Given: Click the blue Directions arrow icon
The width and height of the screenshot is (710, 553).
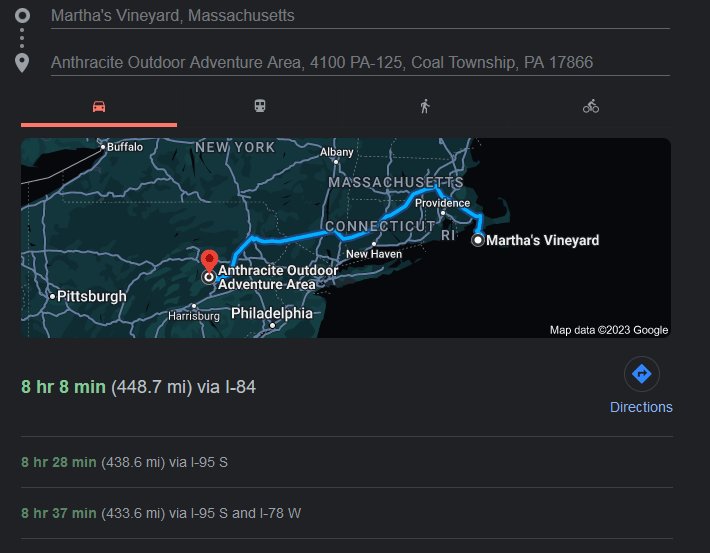Looking at the screenshot, I should pos(641,375).
